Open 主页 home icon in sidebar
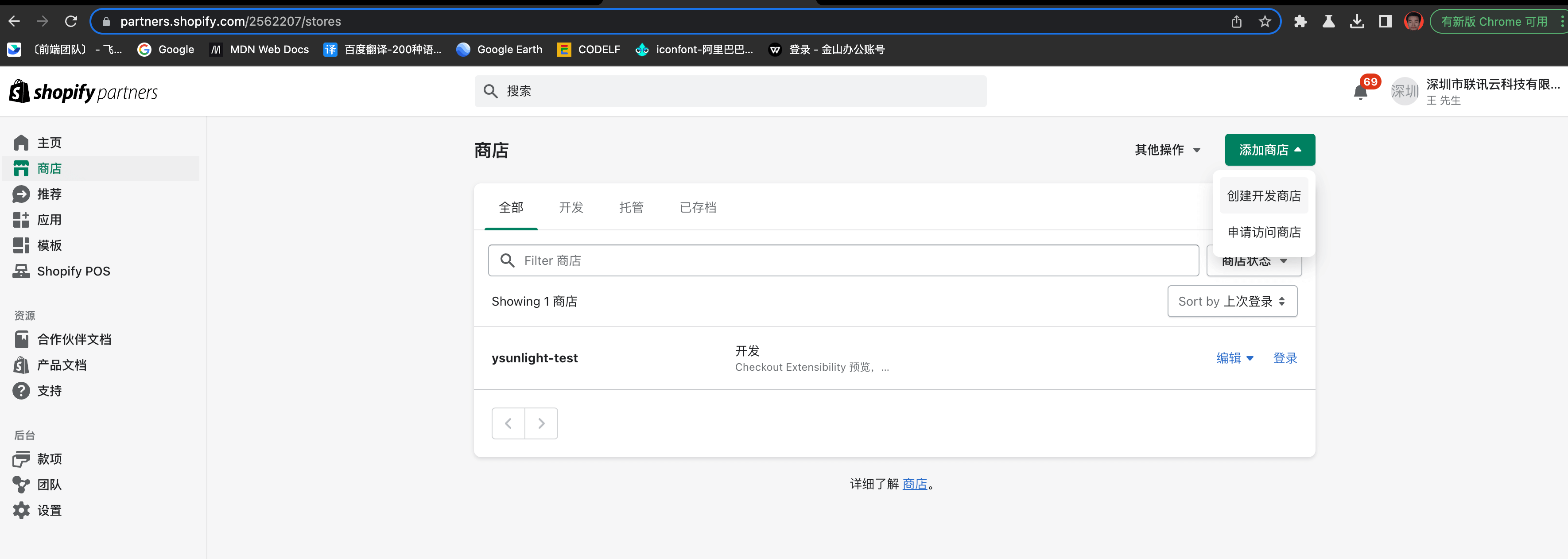This screenshot has width=1568, height=559. click(21, 143)
